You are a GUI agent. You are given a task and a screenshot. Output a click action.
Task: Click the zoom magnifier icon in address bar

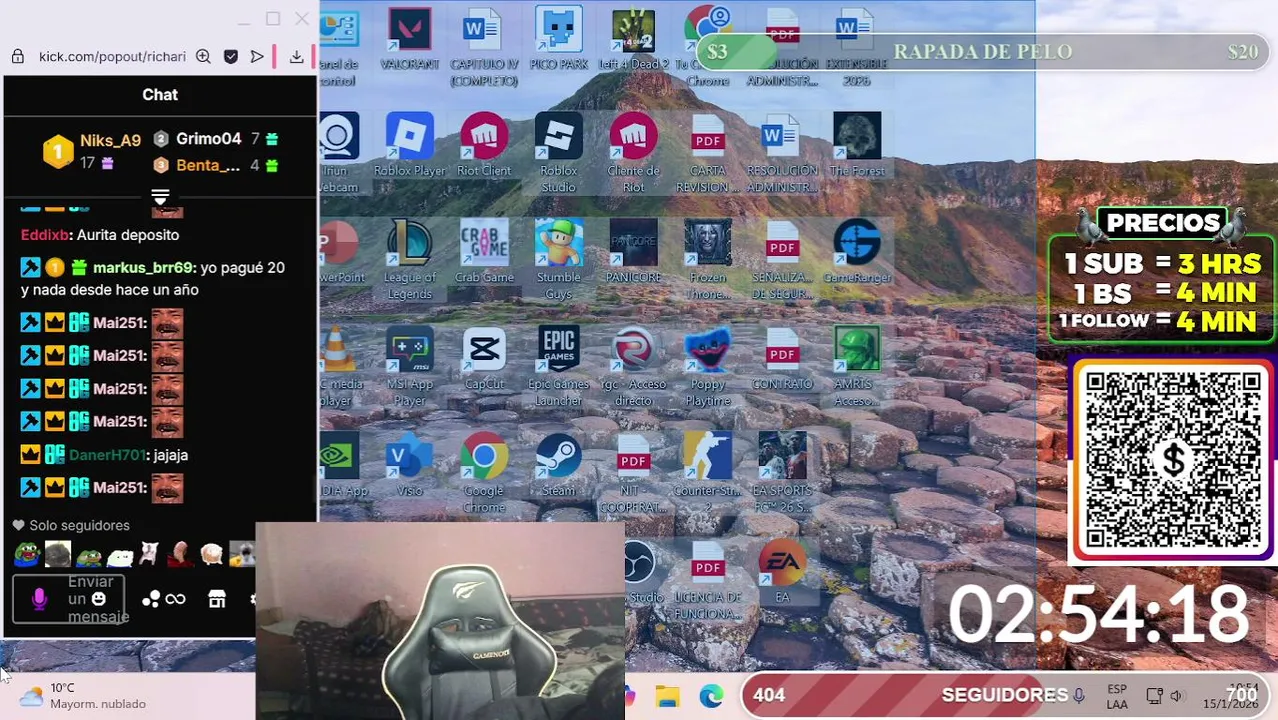203,56
